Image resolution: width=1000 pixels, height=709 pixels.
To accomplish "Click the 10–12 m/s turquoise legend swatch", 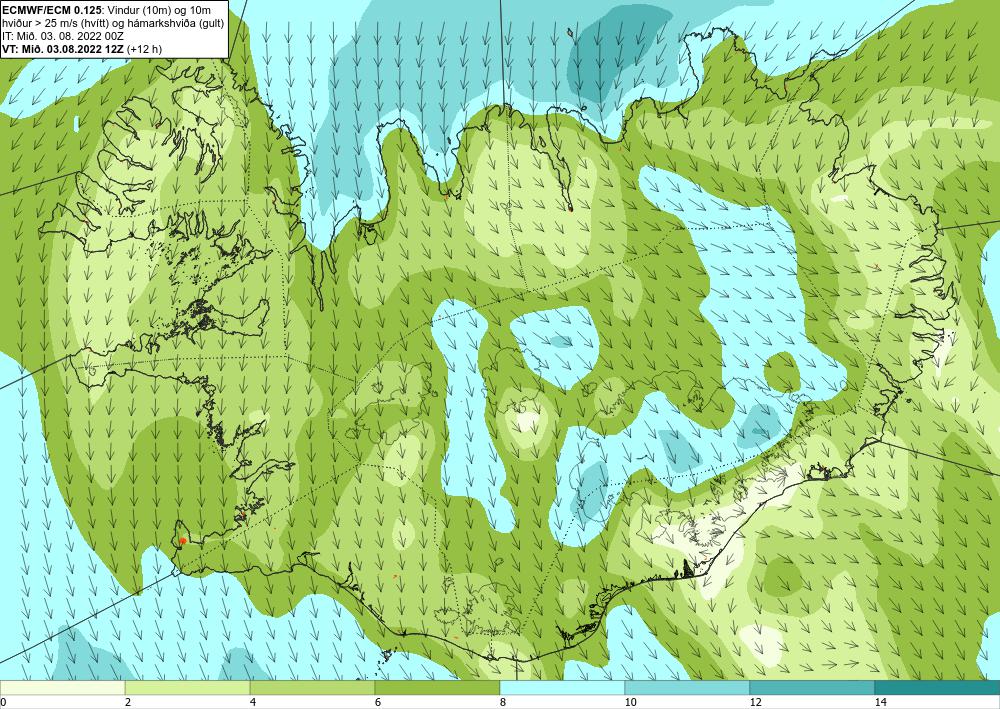I will pyautogui.click(x=688, y=687).
